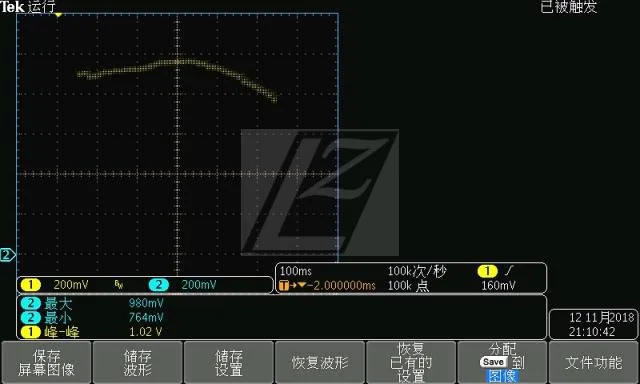
Task: Click the channel 2 最大 measurement badge
Action: tap(31, 303)
